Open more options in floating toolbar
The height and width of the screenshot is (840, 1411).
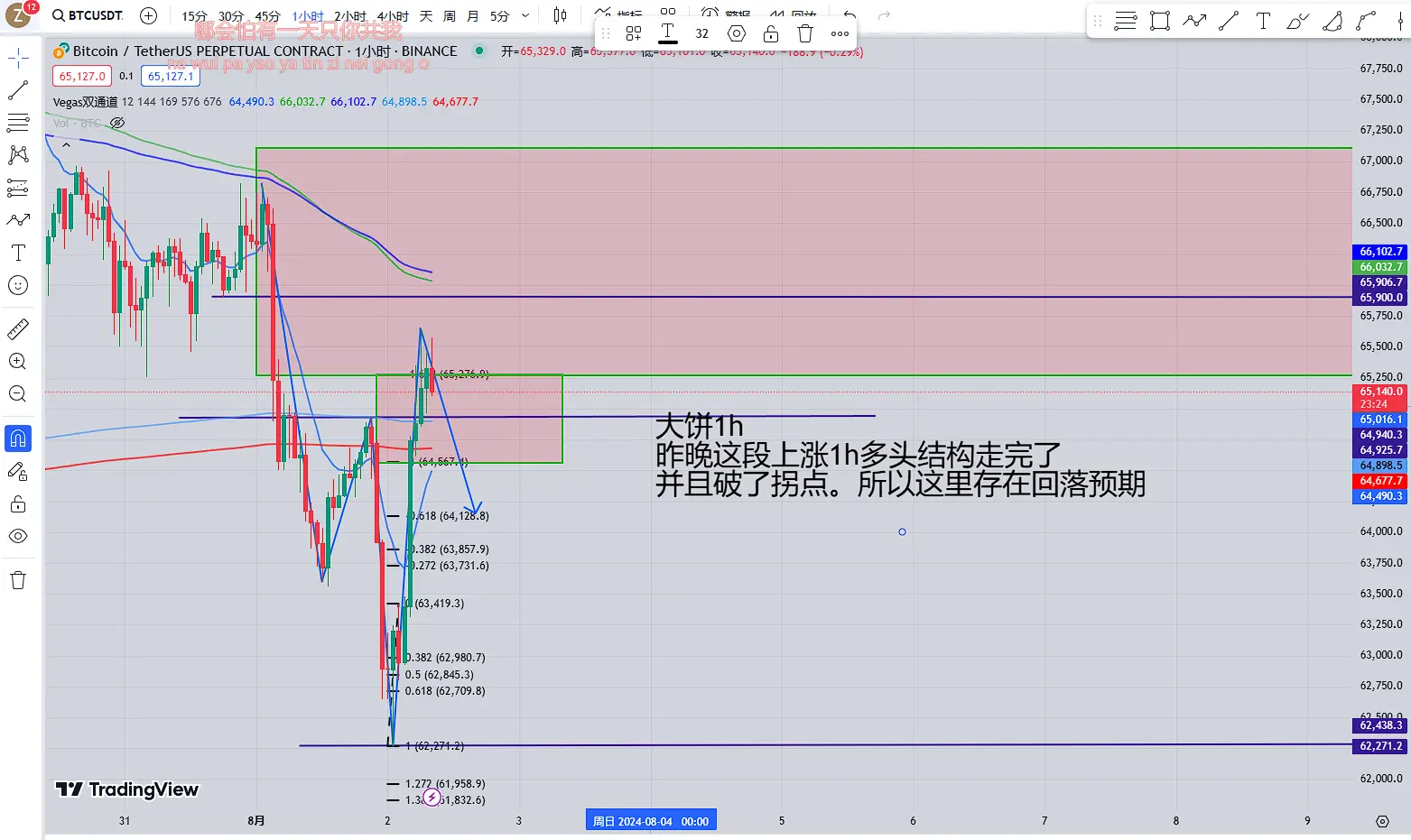840,33
